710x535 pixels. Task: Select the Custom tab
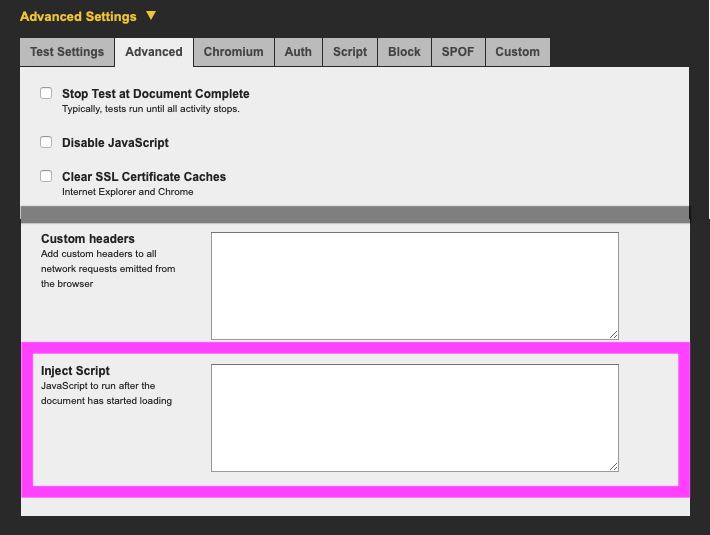(517, 52)
